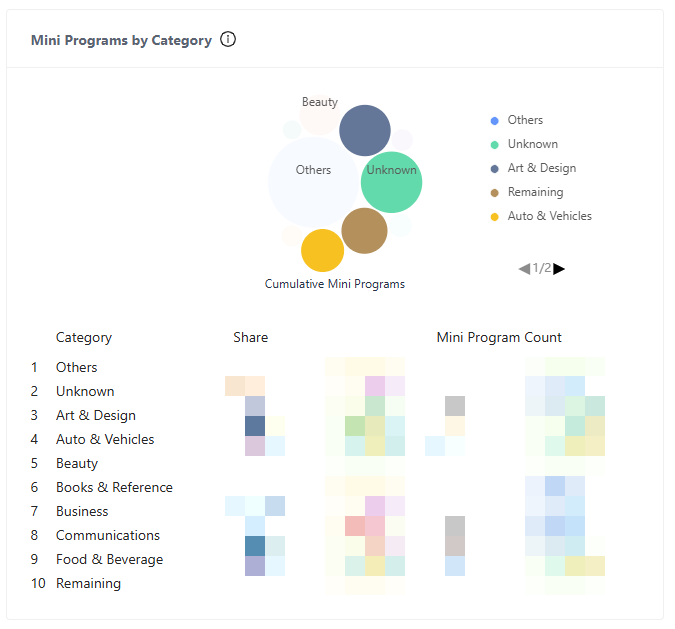This screenshot has width=675, height=629.
Task: Click the yellow Auto & Vehicles bubble
Action: [x=322, y=250]
